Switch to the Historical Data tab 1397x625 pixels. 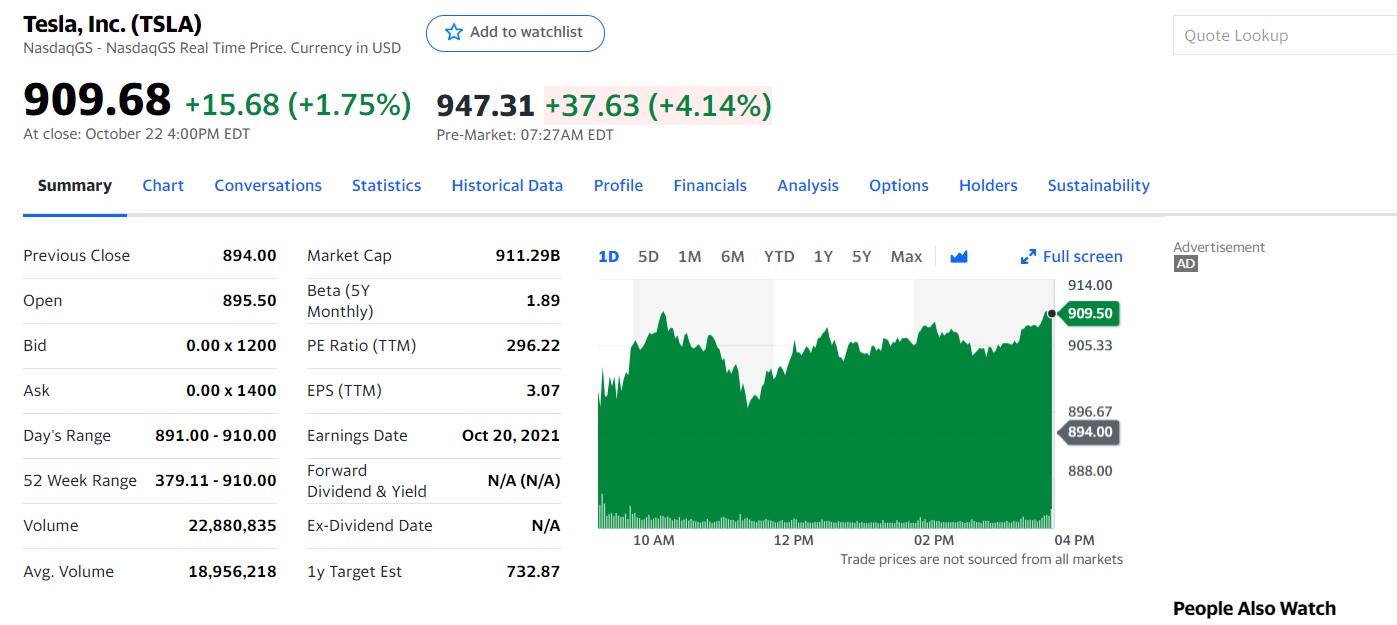point(507,186)
